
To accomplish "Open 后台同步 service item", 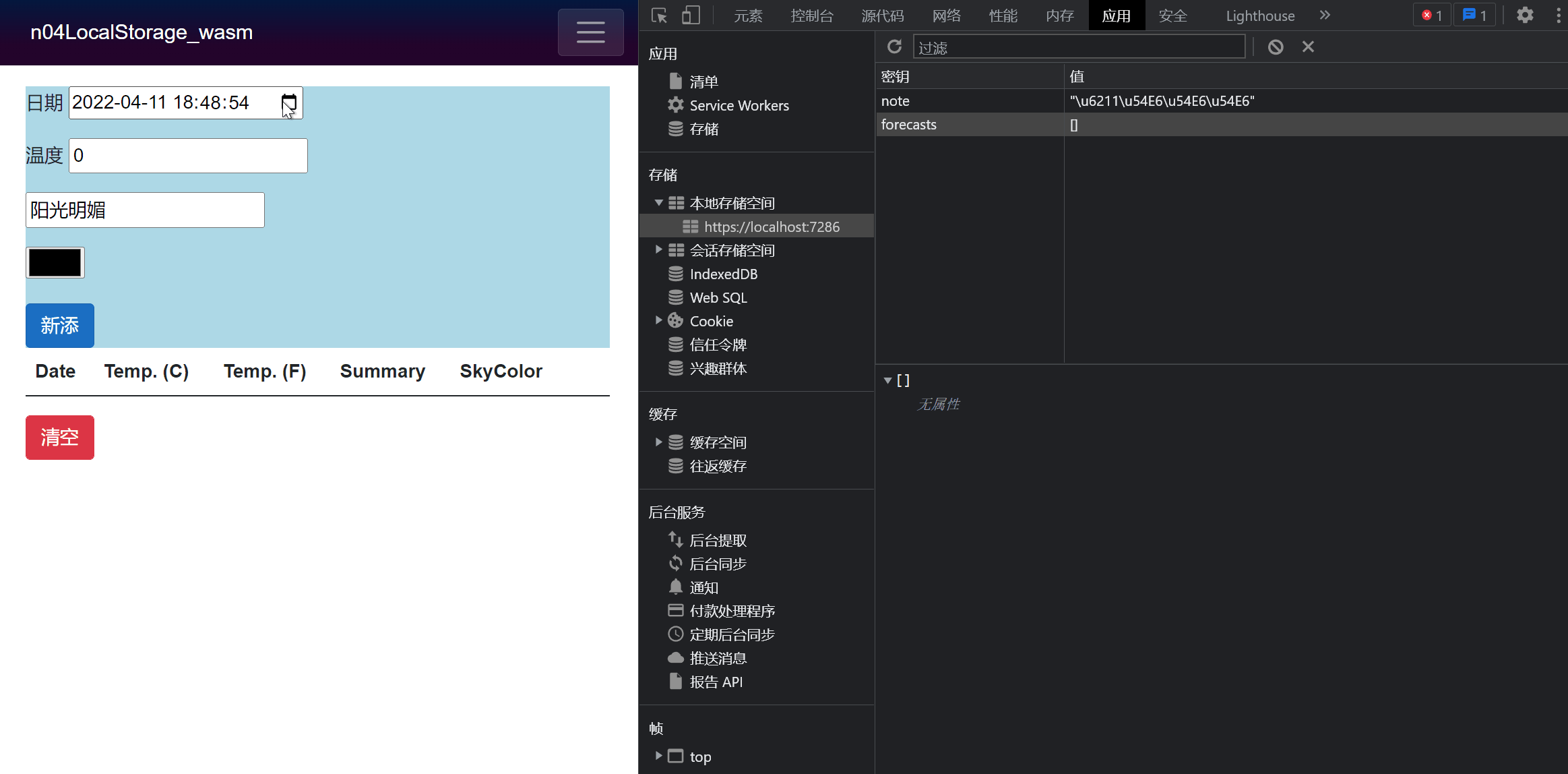I will point(718,564).
